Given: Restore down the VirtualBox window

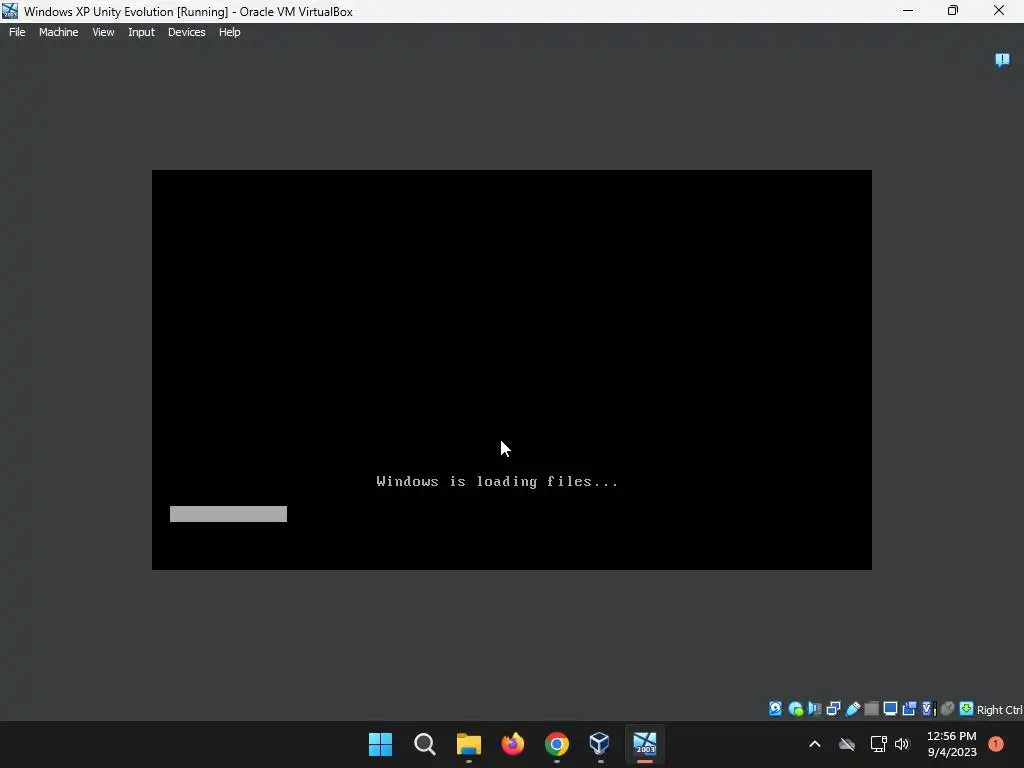Looking at the screenshot, I should tap(953, 11).
